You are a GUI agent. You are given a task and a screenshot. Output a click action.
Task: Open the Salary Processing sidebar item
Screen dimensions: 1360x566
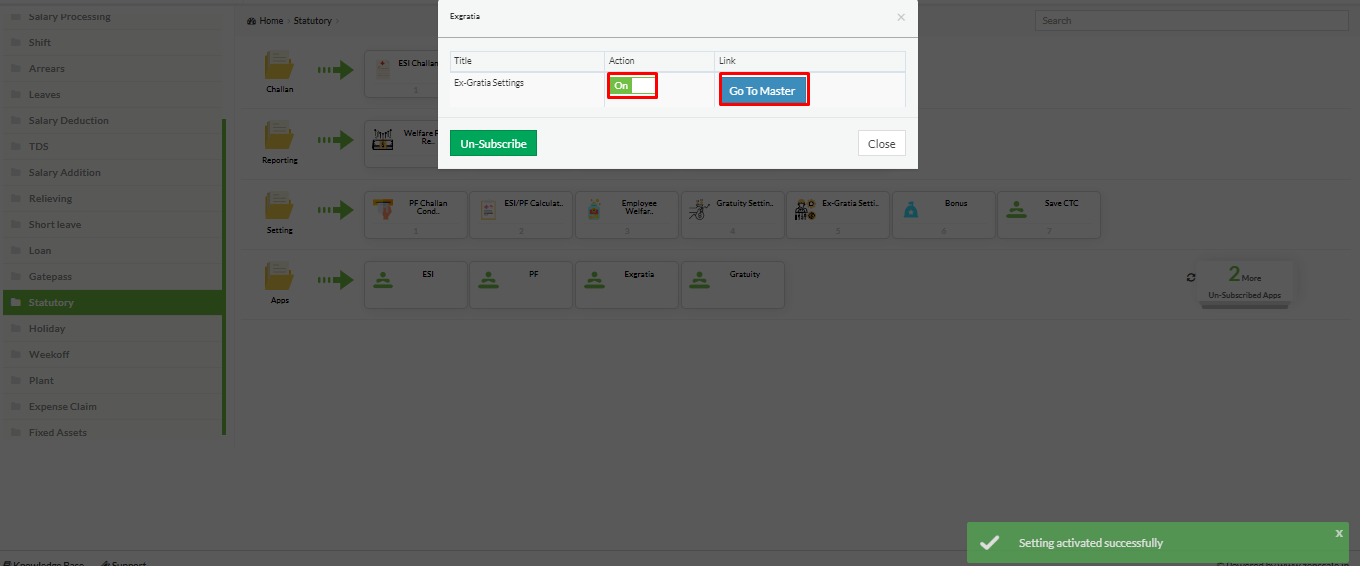coord(112,17)
